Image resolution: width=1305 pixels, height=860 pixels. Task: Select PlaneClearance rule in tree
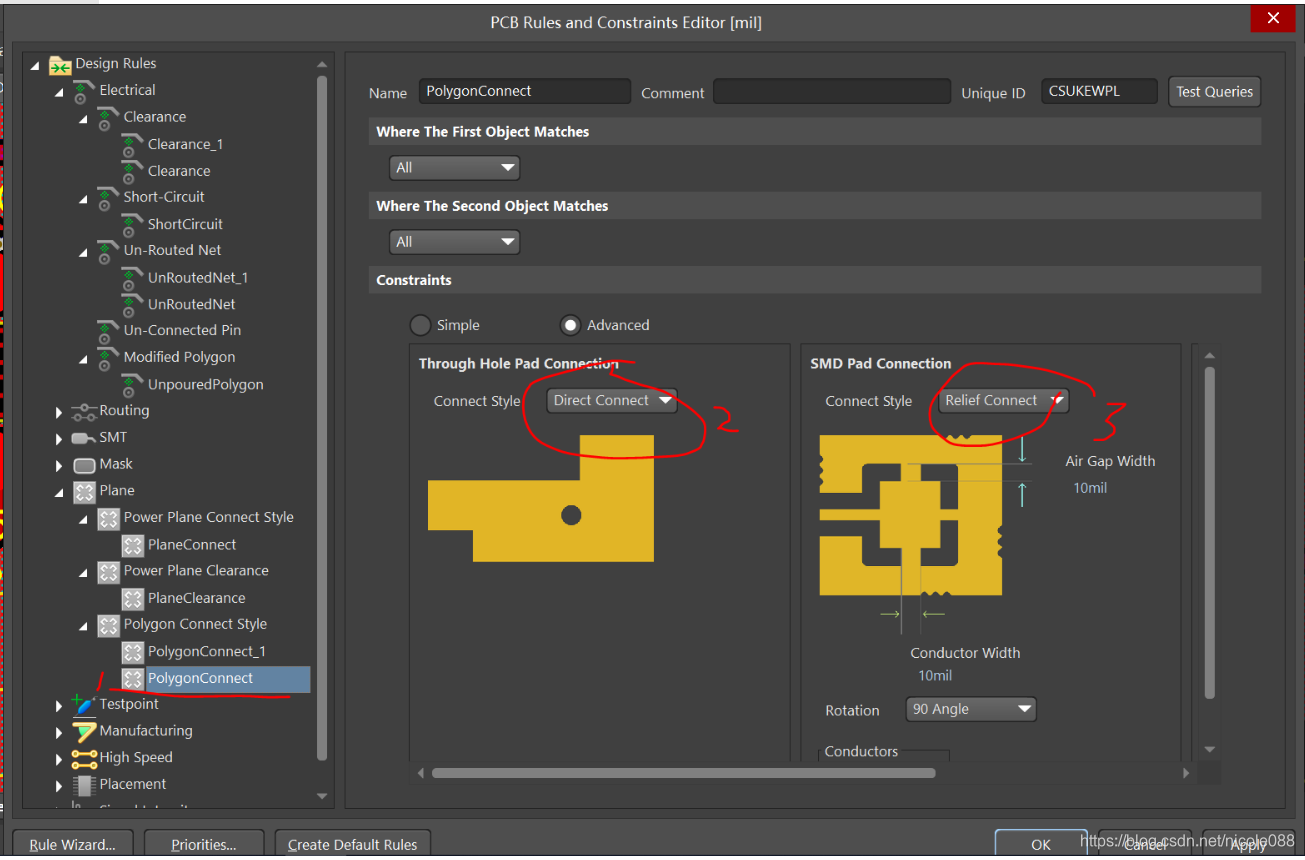click(196, 598)
